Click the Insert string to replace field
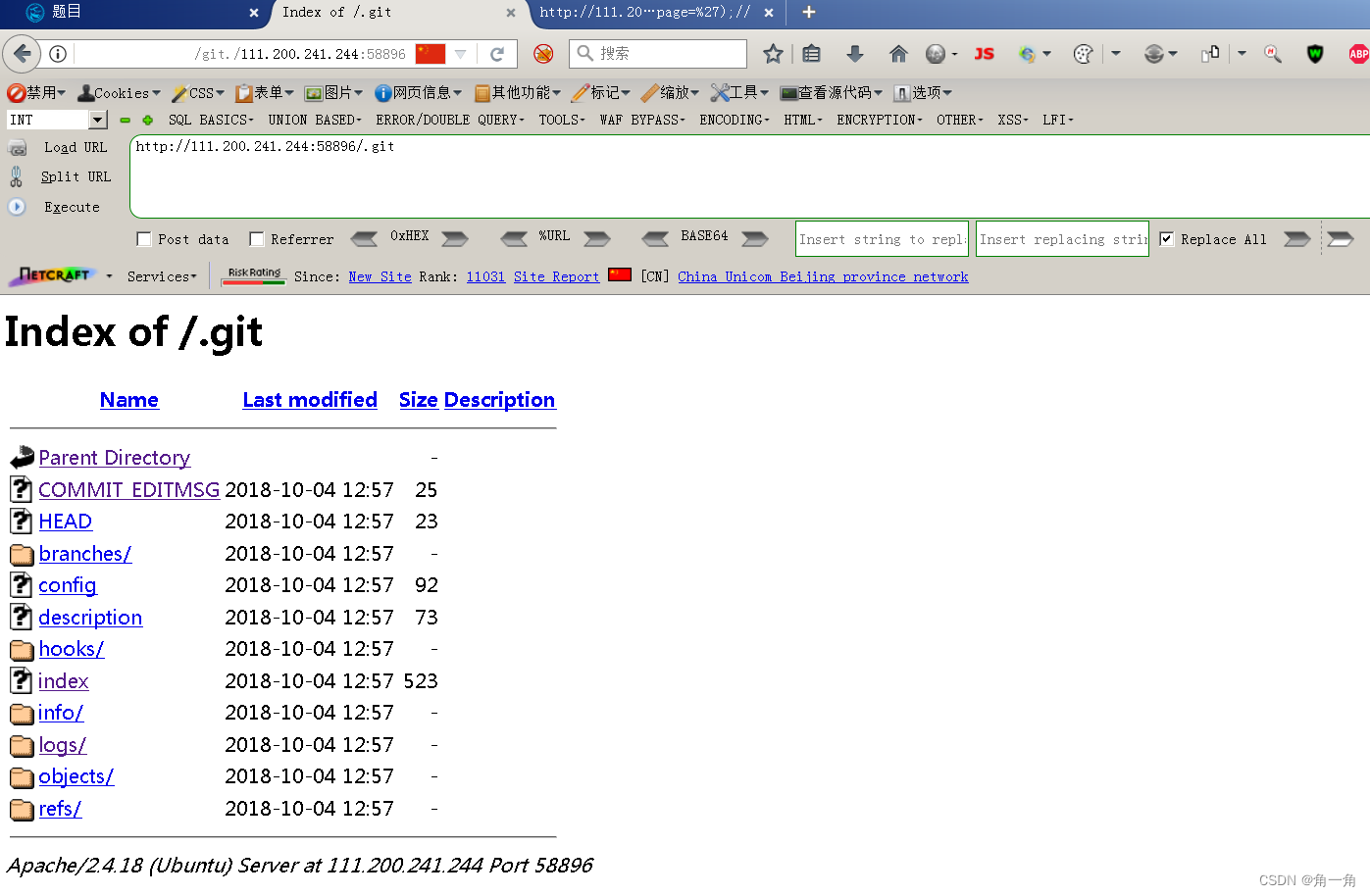The height and width of the screenshot is (896, 1370). coord(882,239)
